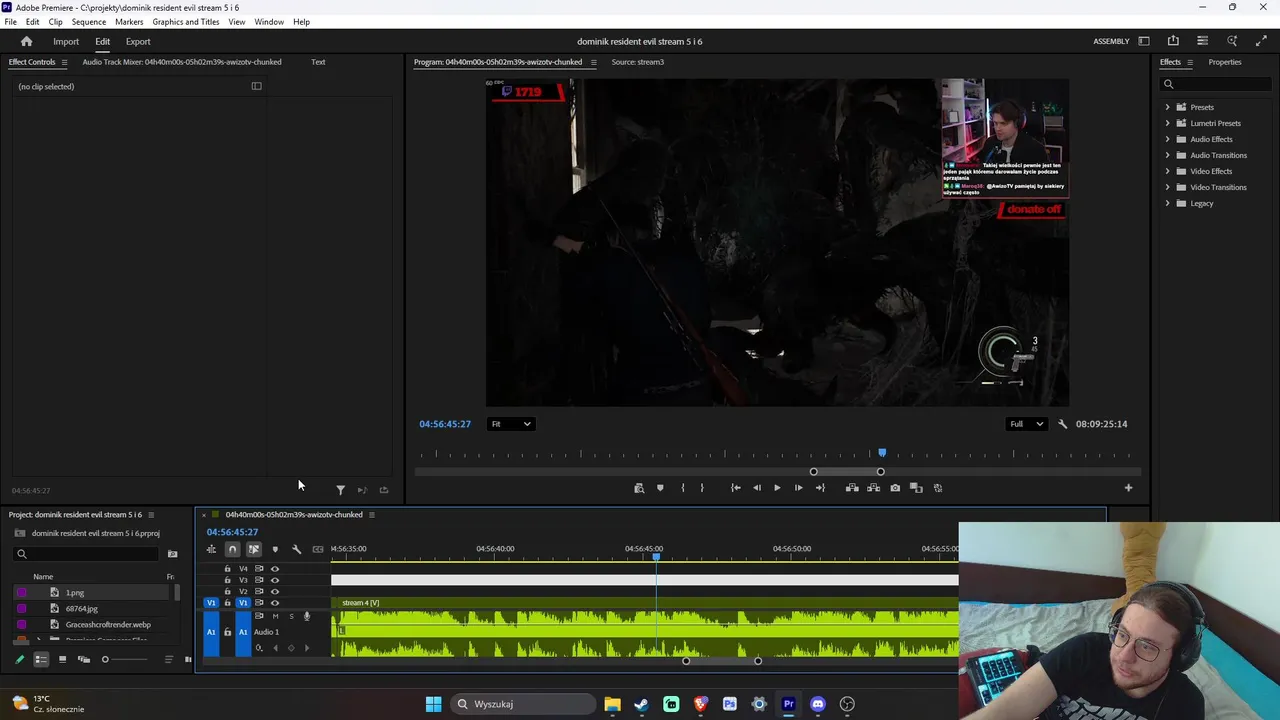Add a marker in the timeline panel
The width and height of the screenshot is (1280, 720).
coord(275,549)
